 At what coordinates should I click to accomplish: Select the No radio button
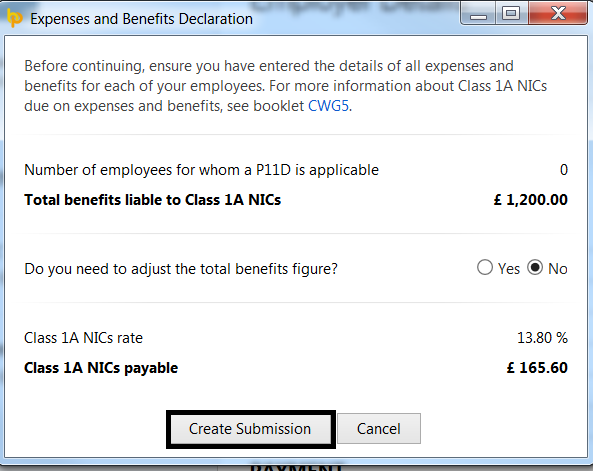(535, 267)
